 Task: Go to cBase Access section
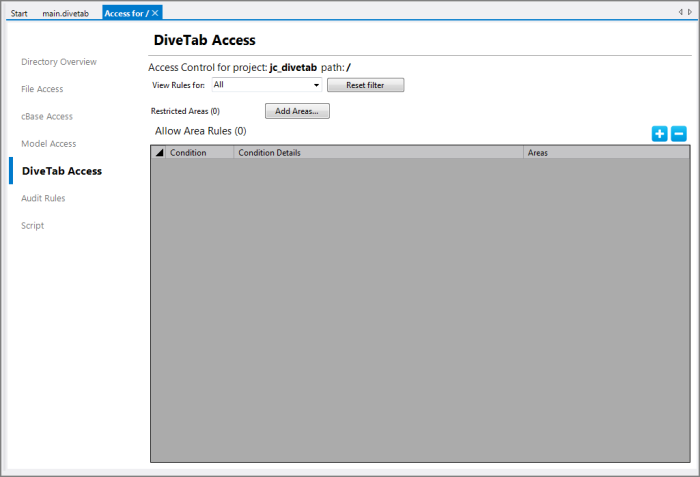tap(47, 116)
